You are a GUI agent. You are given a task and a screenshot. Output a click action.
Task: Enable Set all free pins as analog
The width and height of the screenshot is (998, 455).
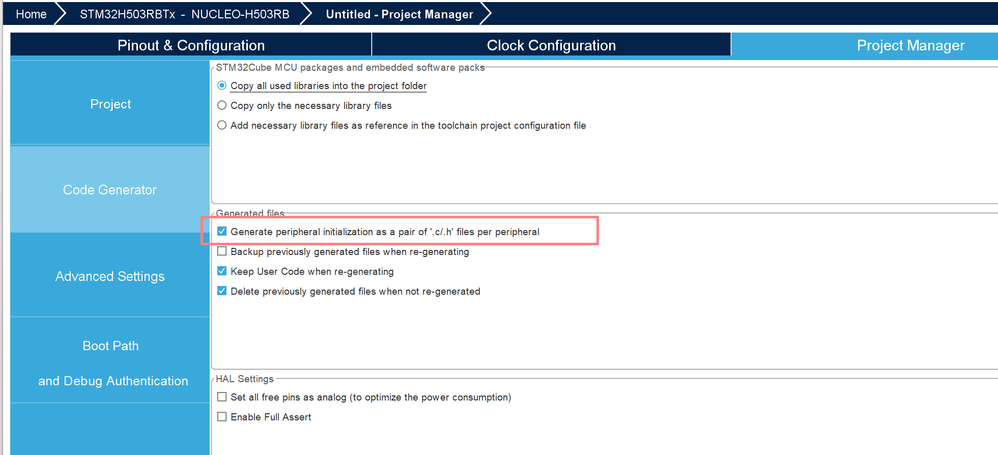click(x=222, y=397)
